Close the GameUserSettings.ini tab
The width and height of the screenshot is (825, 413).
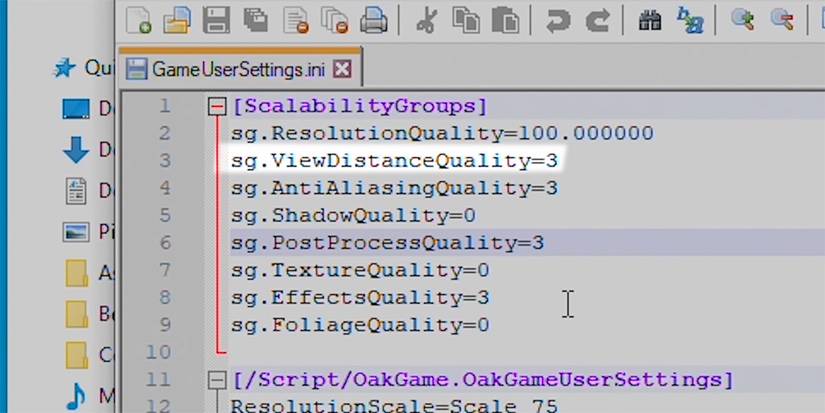tap(342, 69)
